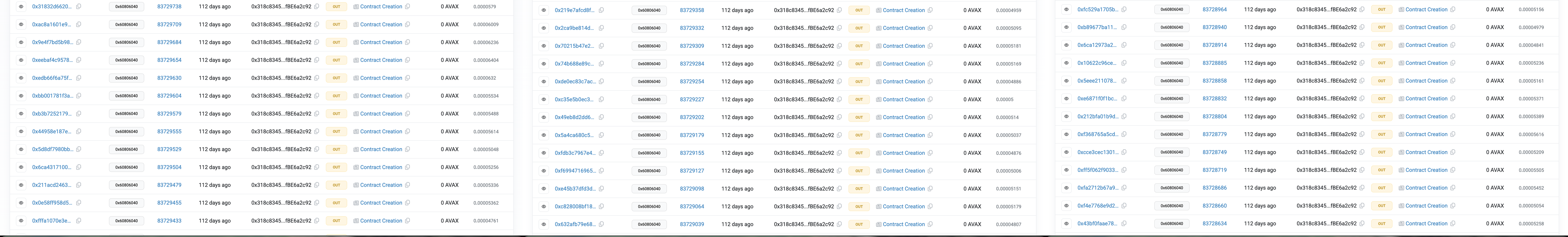
Task: Click method 0x60806040 in block 83729738 row
Action: pyautogui.click(x=126, y=7)
